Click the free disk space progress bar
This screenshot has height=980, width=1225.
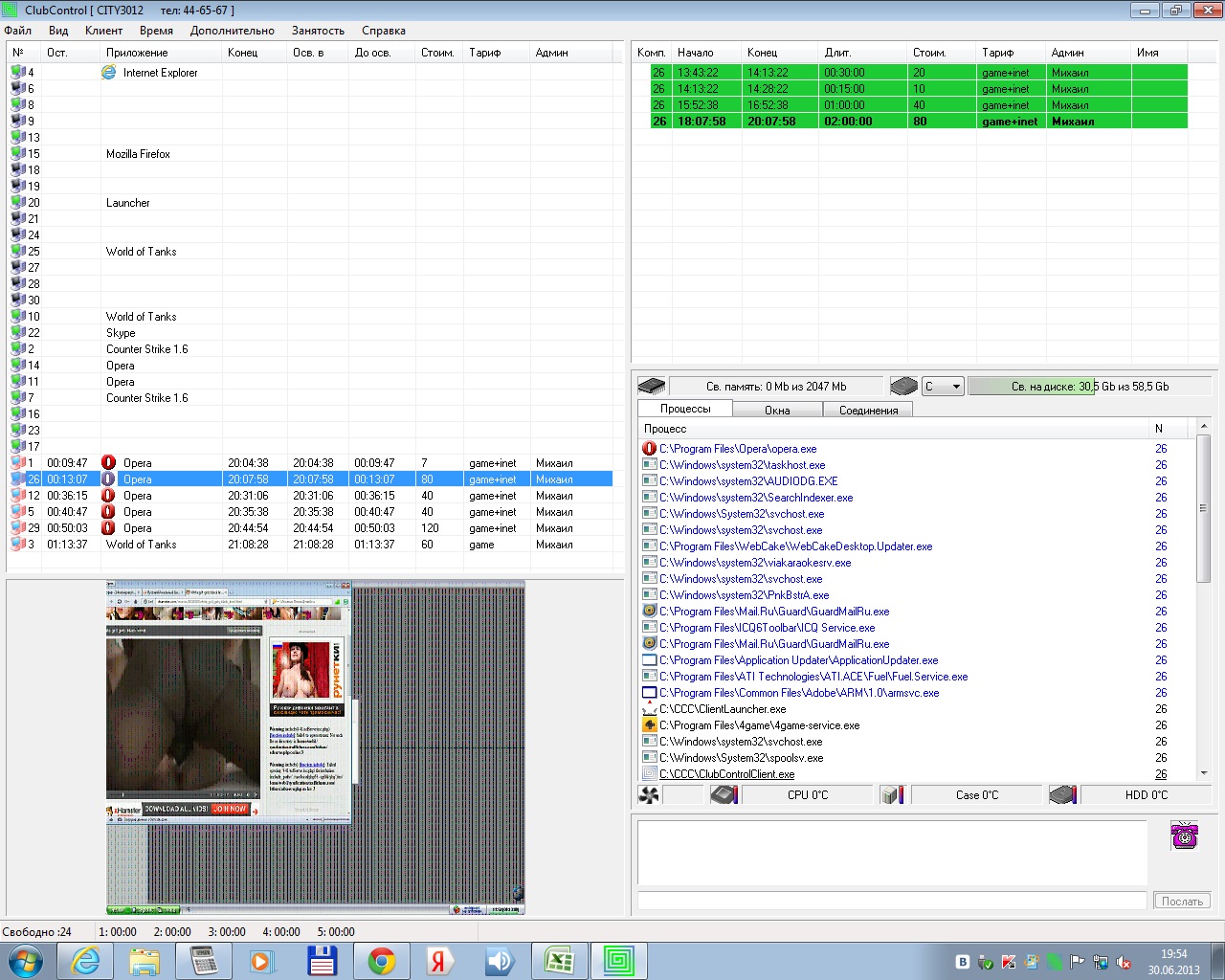[1089, 387]
